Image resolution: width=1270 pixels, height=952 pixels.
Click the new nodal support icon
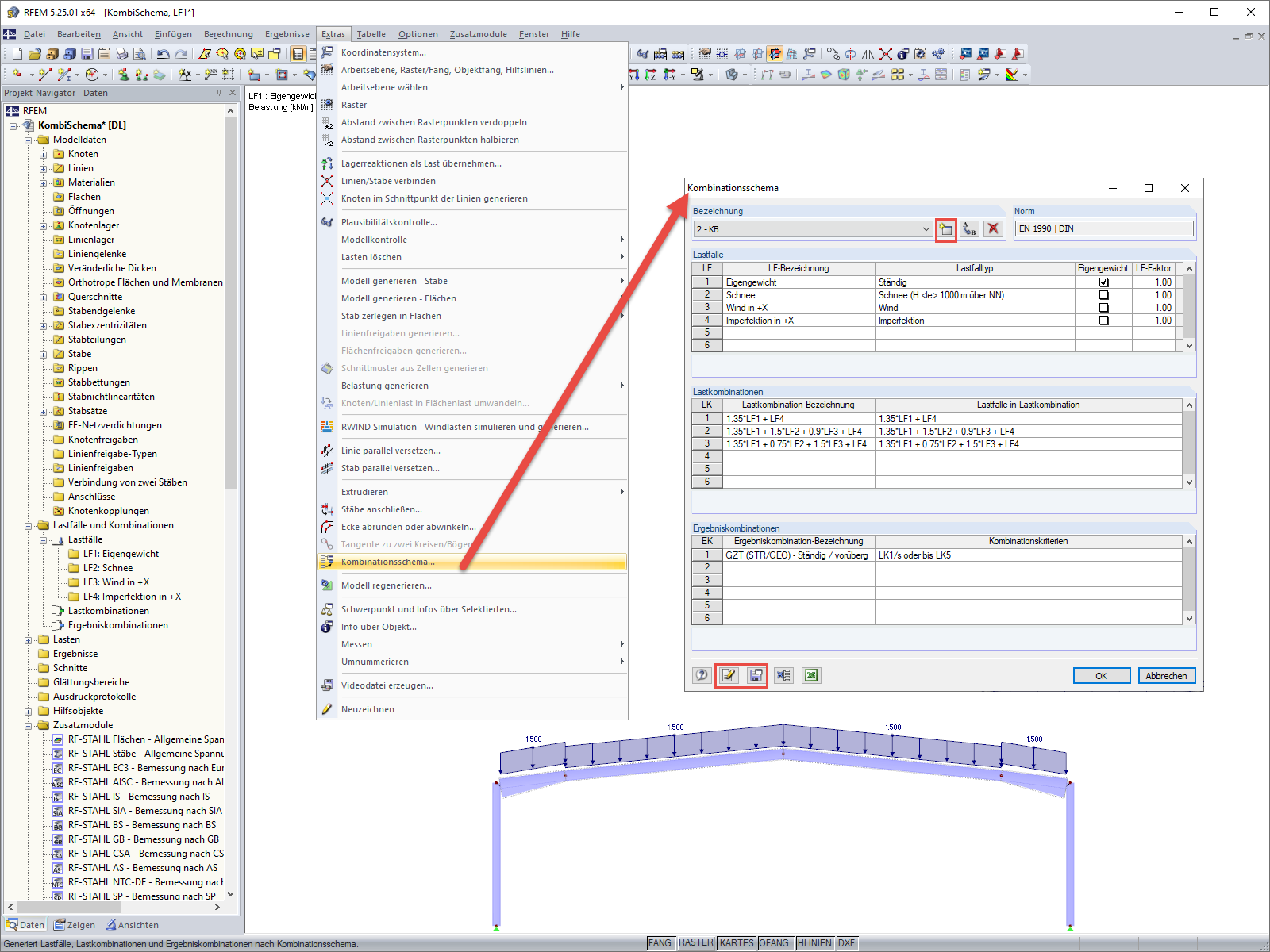coord(124,75)
